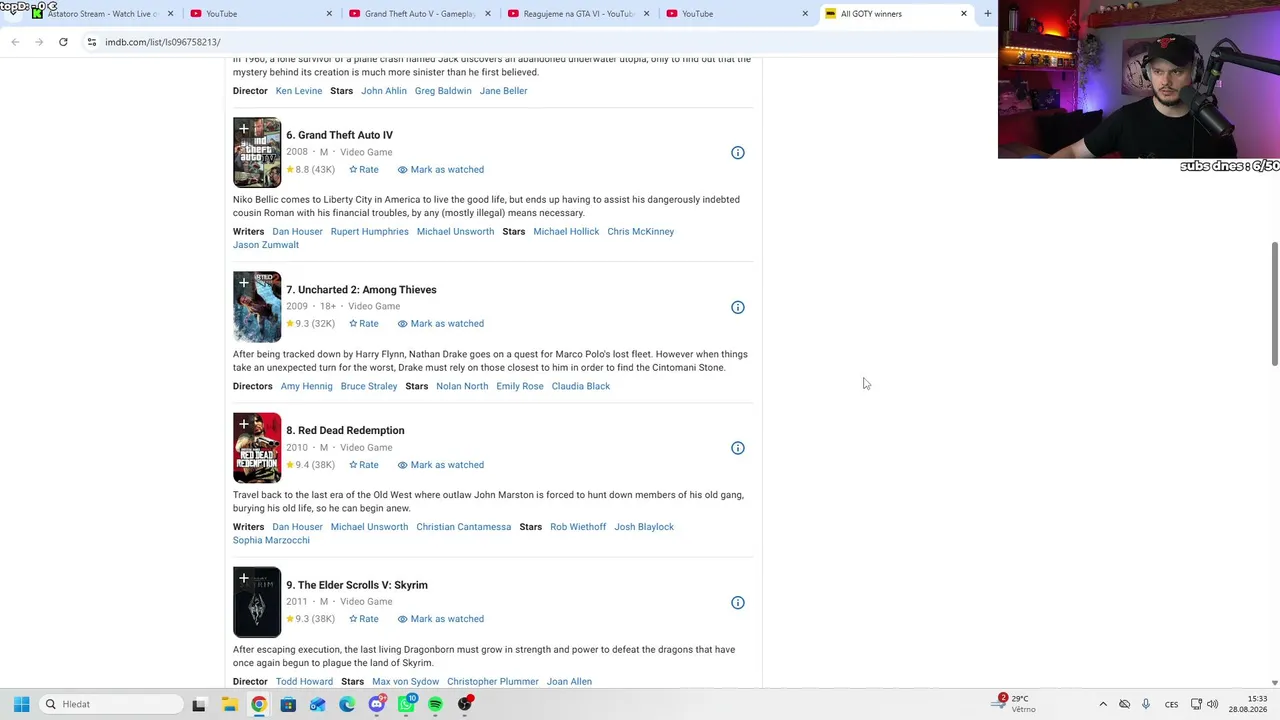Add Uncharted 2 poster to watchlist
The width and height of the screenshot is (1280, 720).
pyautogui.click(x=243, y=283)
